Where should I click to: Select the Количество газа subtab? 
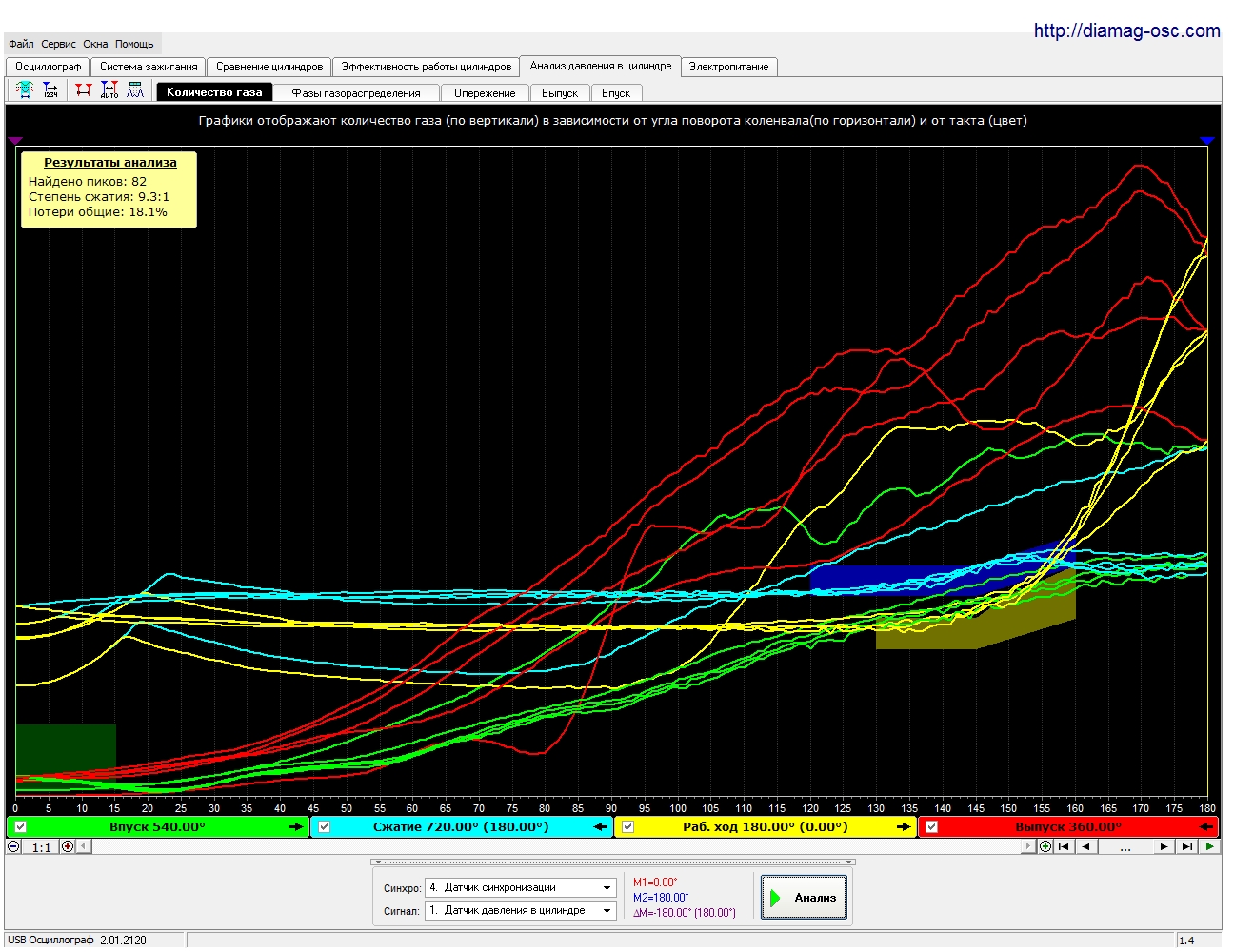tap(214, 92)
